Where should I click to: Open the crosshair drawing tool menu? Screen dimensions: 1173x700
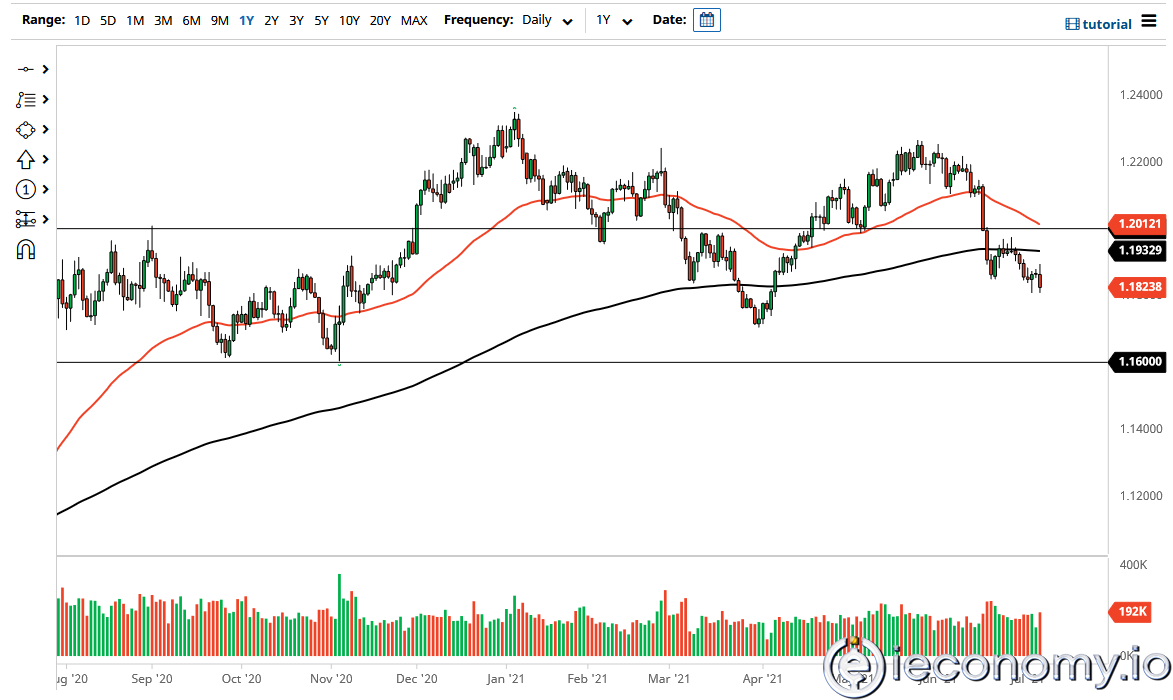tap(27, 69)
